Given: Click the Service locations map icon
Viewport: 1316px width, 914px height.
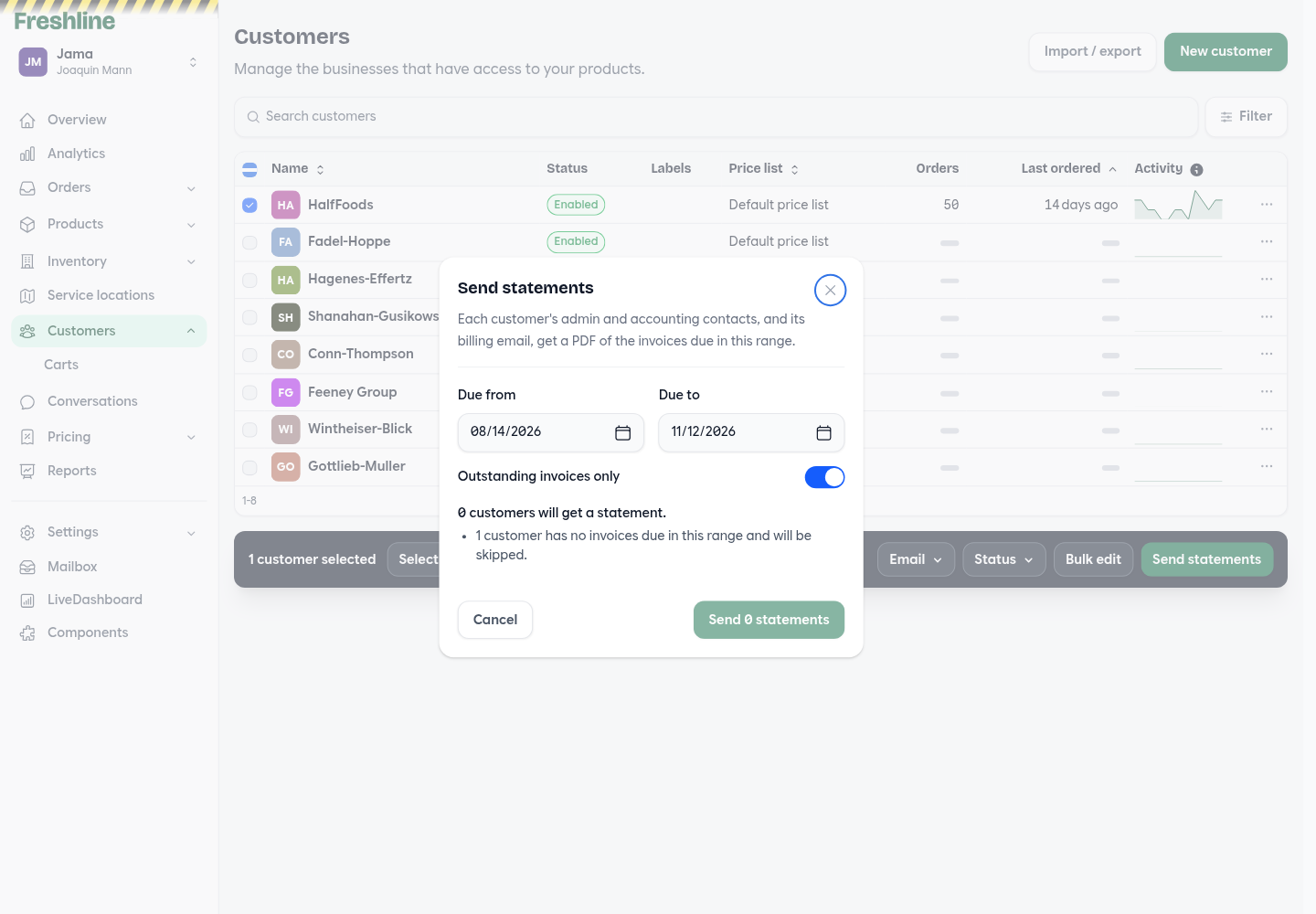Looking at the screenshot, I should pyautogui.click(x=27, y=296).
